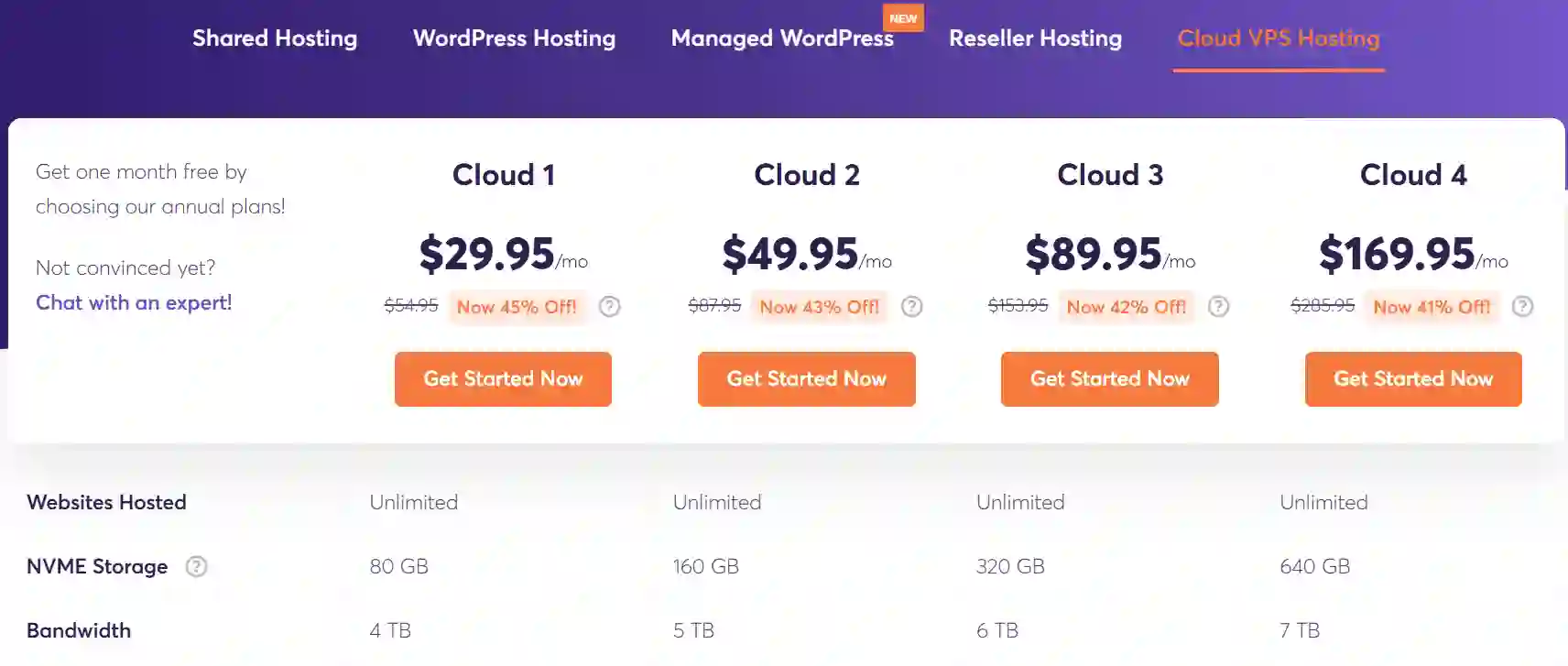Click the crossed-out $285.95 price
This screenshot has height=666, width=1568.
[1321, 307]
